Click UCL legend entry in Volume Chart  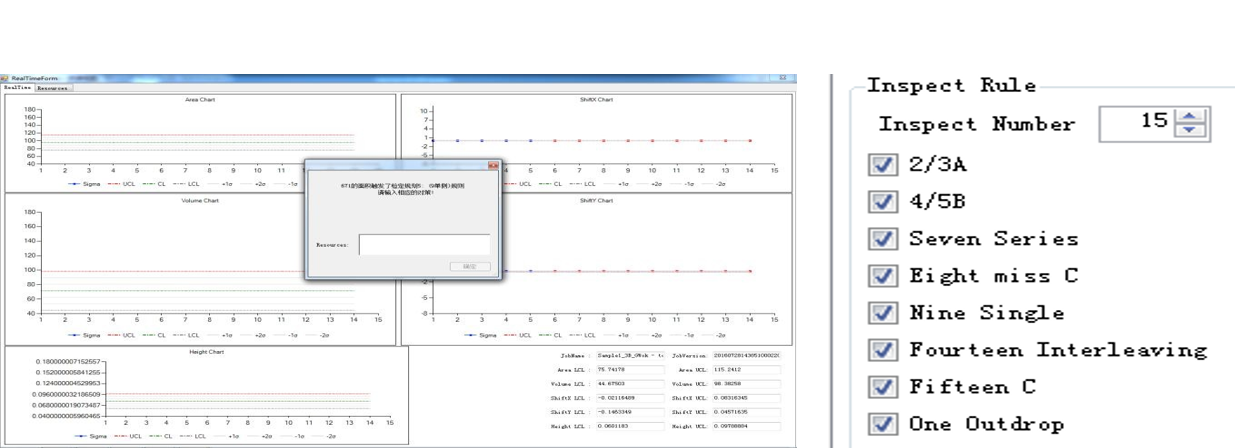pos(121,336)
